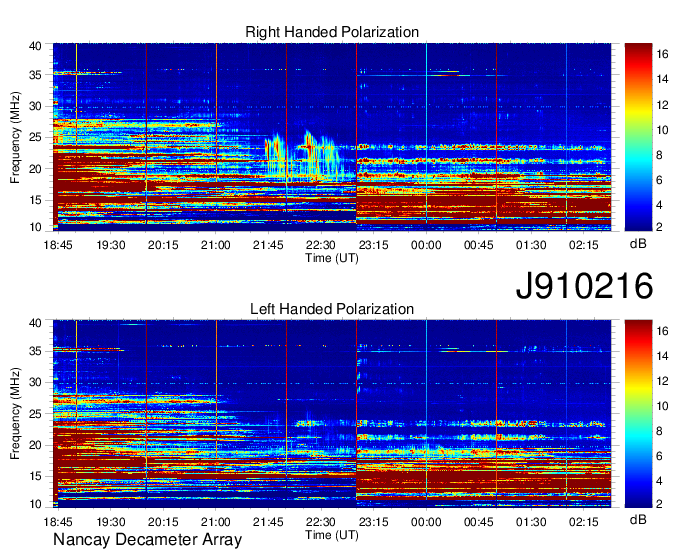Click the 'Right Handed Polarization' title

[x=332, y=32]
